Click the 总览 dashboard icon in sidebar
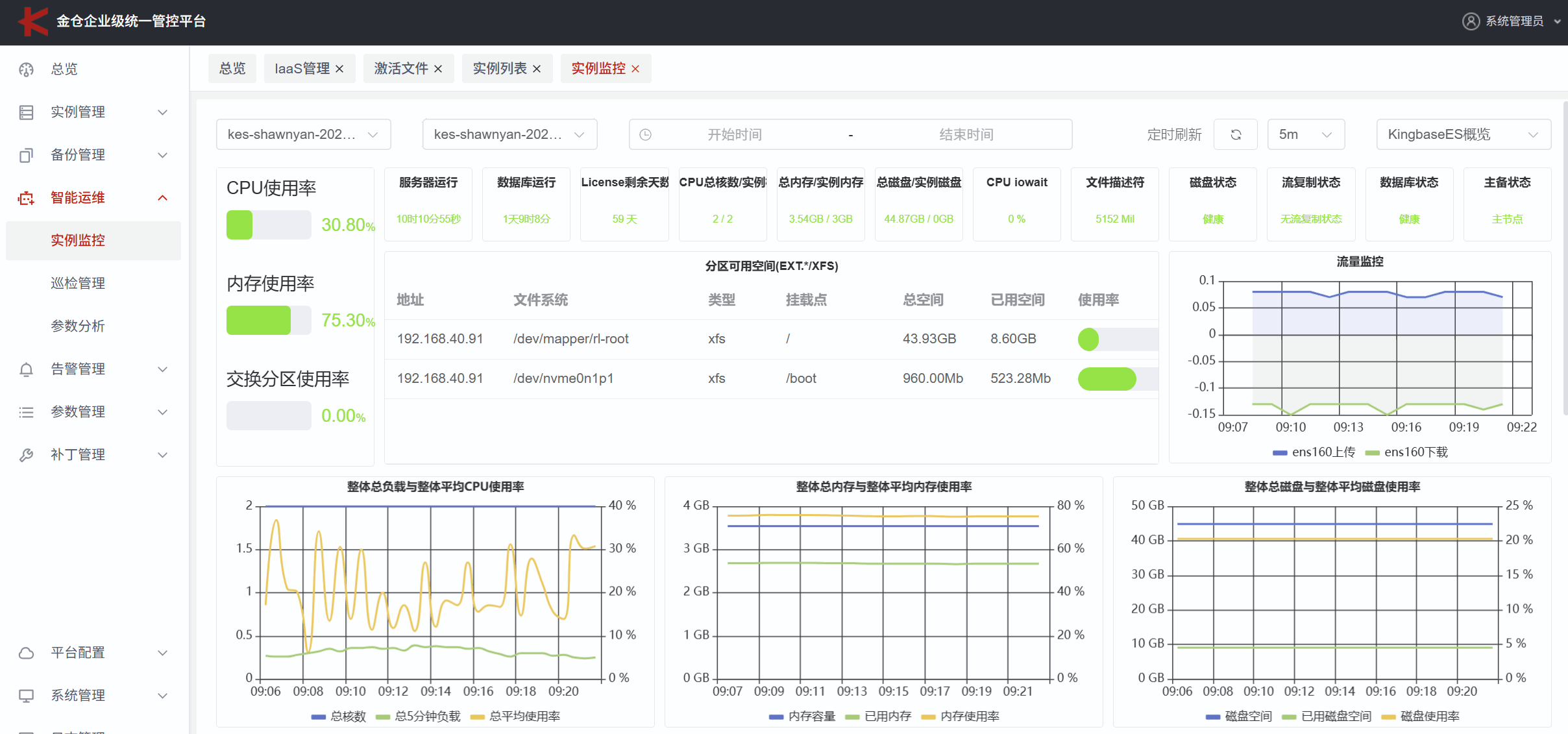The image size is (1568, 734). (x=26, y=69)
